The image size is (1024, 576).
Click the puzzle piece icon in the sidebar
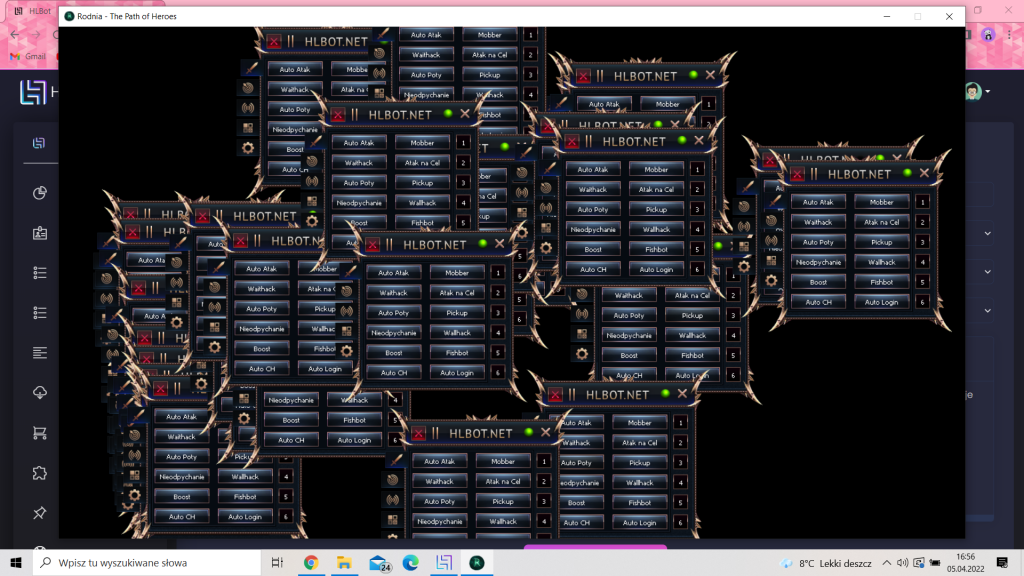click(40, 473)
